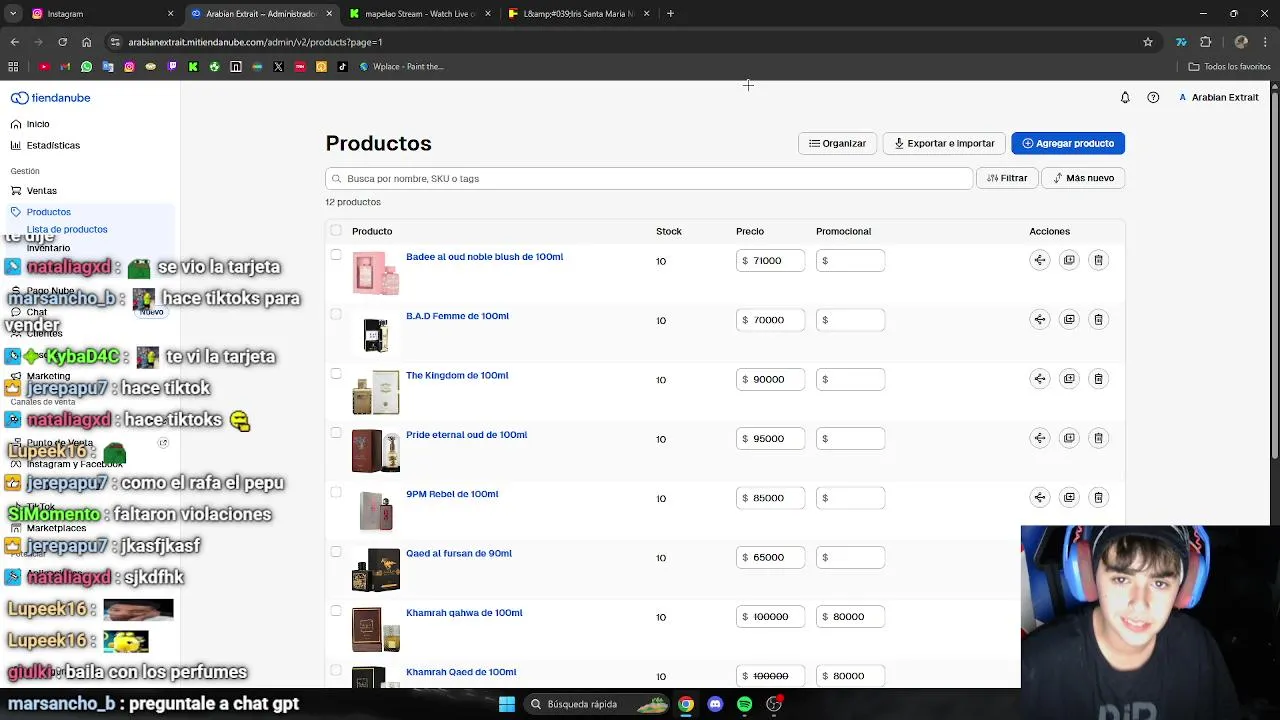Viewport: 1280px width, 720px height.
Task: Check the Badee al oud noble blush row
Action: point(336,255)
